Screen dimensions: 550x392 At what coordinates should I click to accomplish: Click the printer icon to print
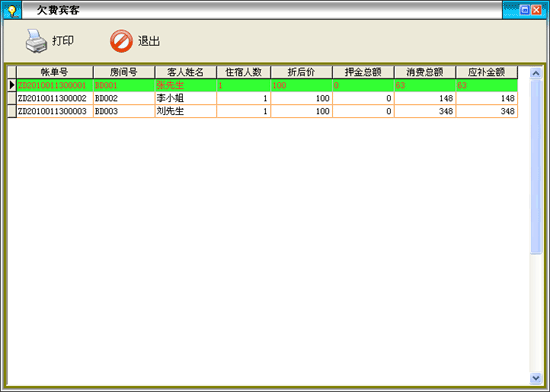pyautogui.click(x=36, y=41)
